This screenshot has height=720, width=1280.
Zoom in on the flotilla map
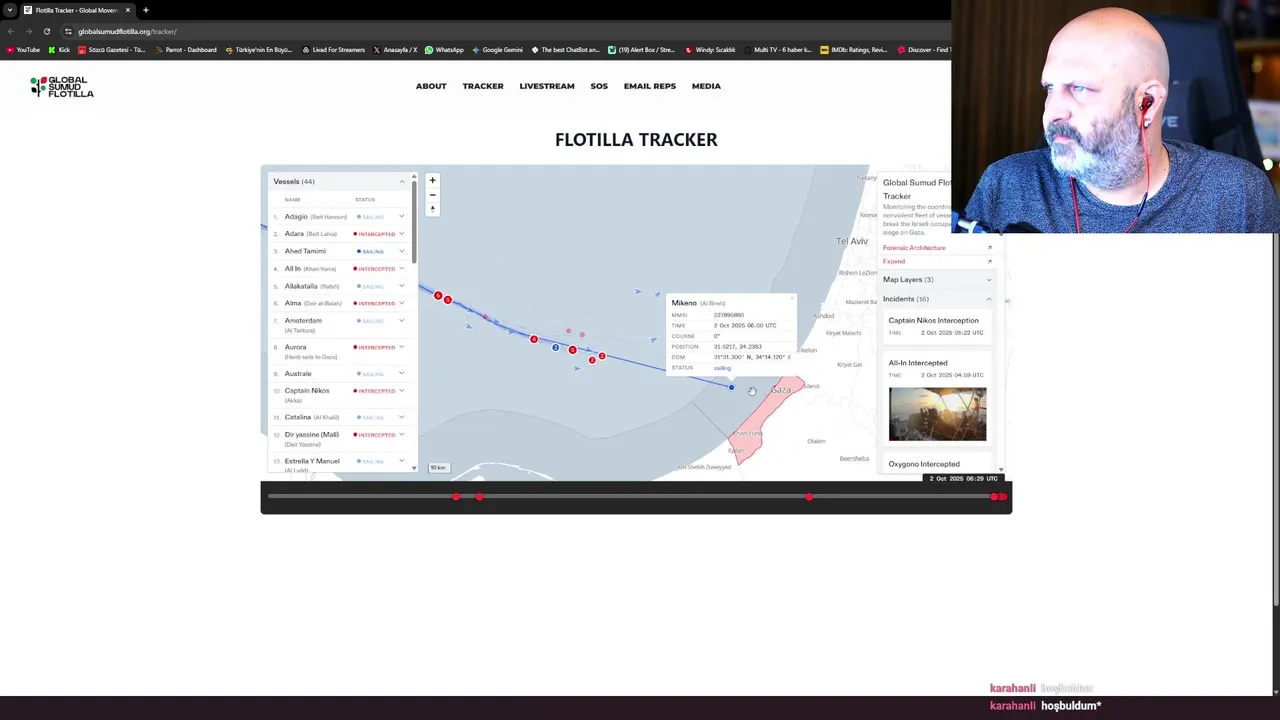(432, 181)
